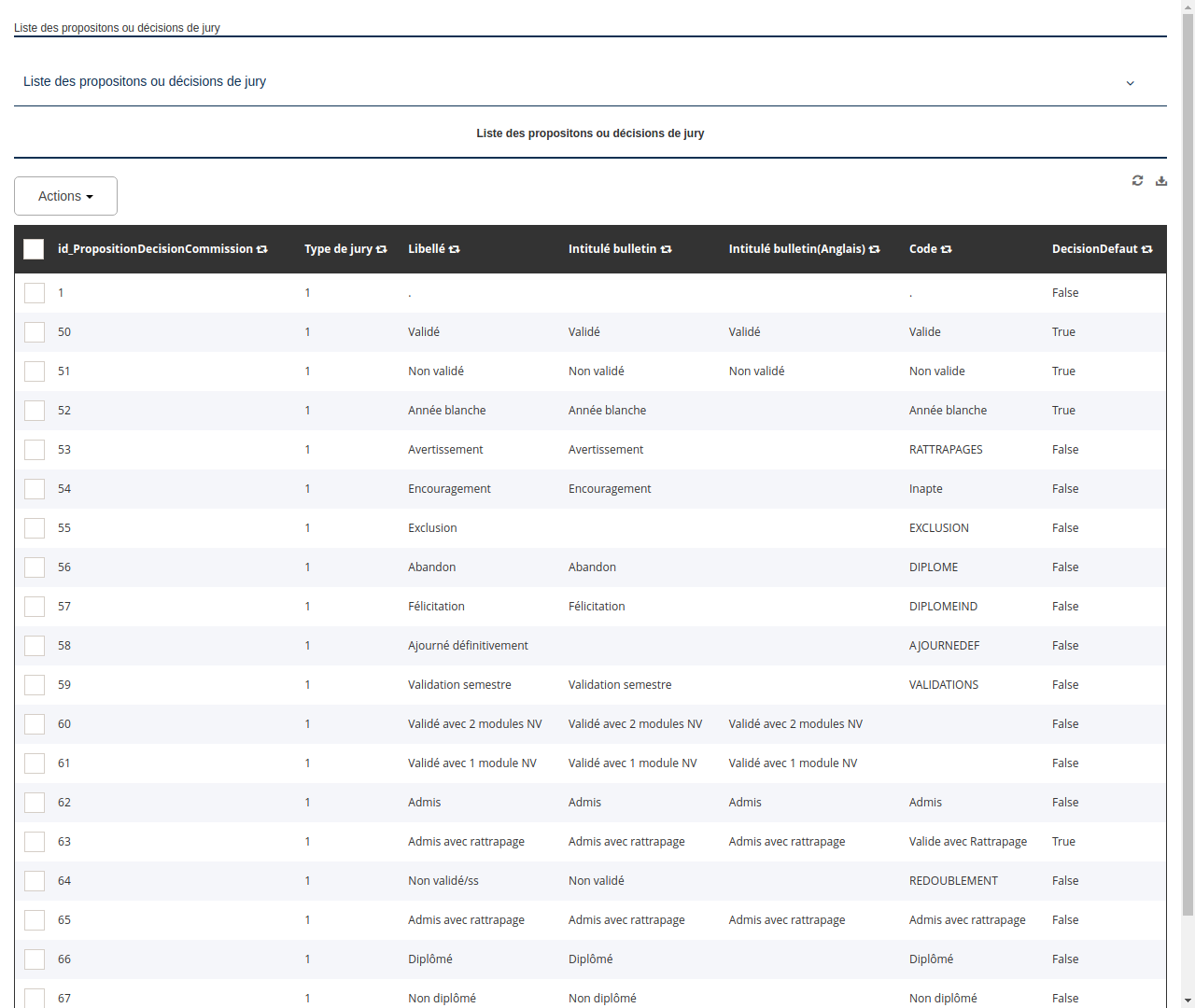Image resolution: width=1195 pixels, height=1008 pixels.
Task: Click the scrollbar up arrow
Action: [1187, 7]
